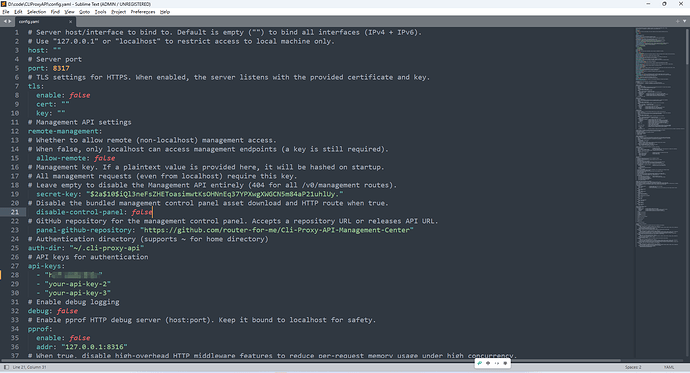Click the "host:" key on line 3
Screen dimensions: 690x373
point(38,50)
